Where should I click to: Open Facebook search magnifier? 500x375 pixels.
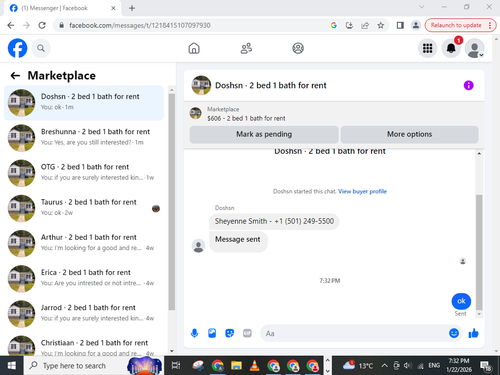click(x=41, y=48)
